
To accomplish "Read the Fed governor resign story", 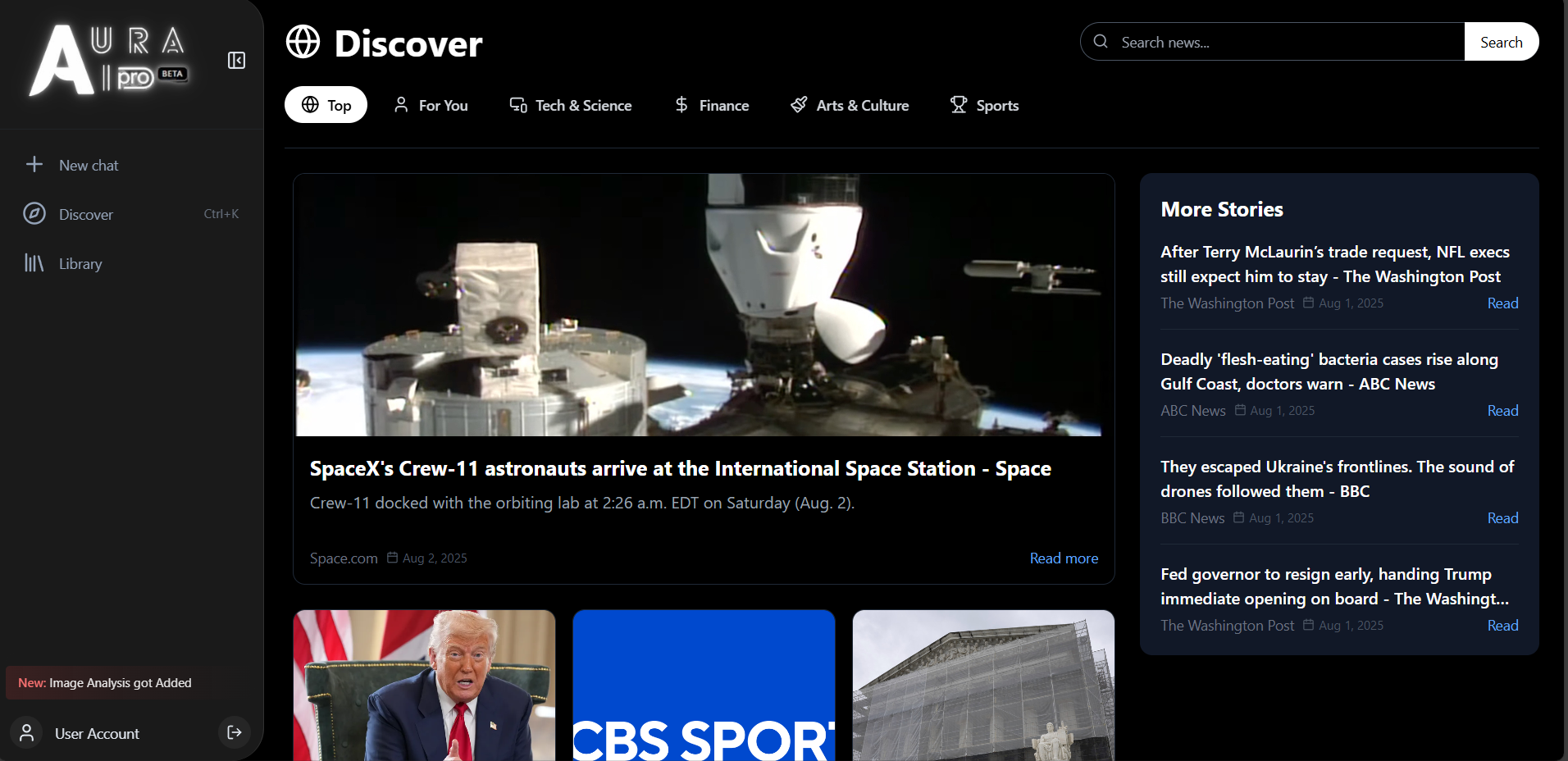I will tap(1502, 625).
